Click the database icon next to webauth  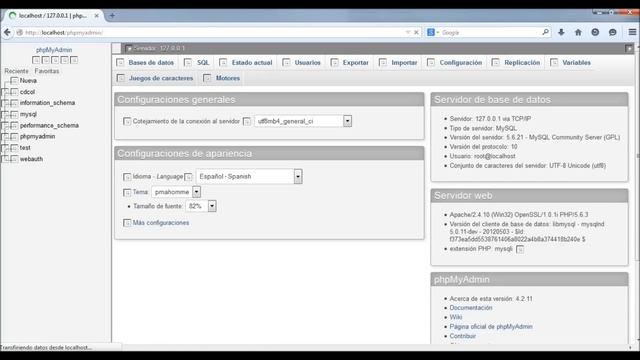[14, 159]
